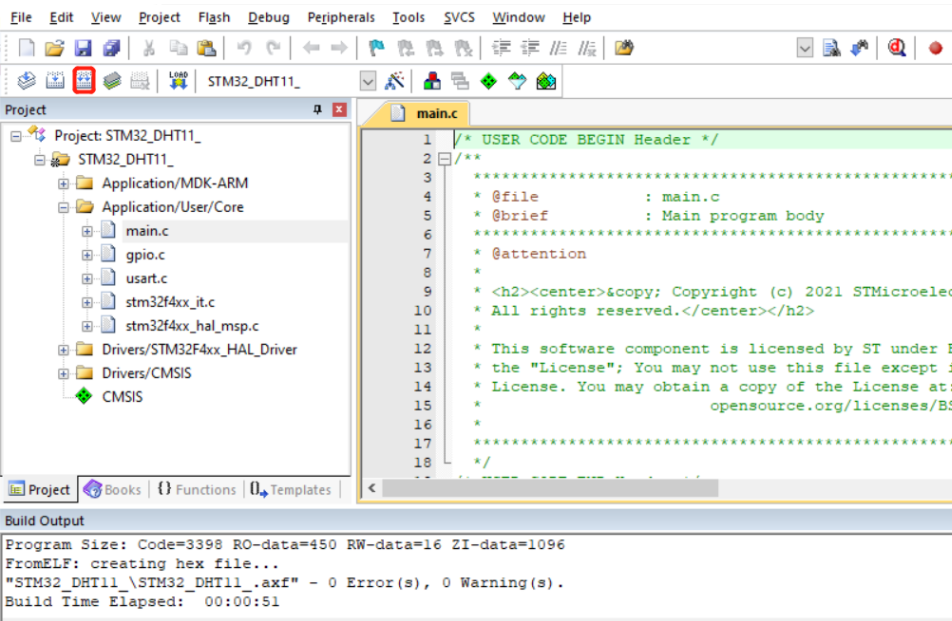Pin the Project panel

(x=317, y=109)
